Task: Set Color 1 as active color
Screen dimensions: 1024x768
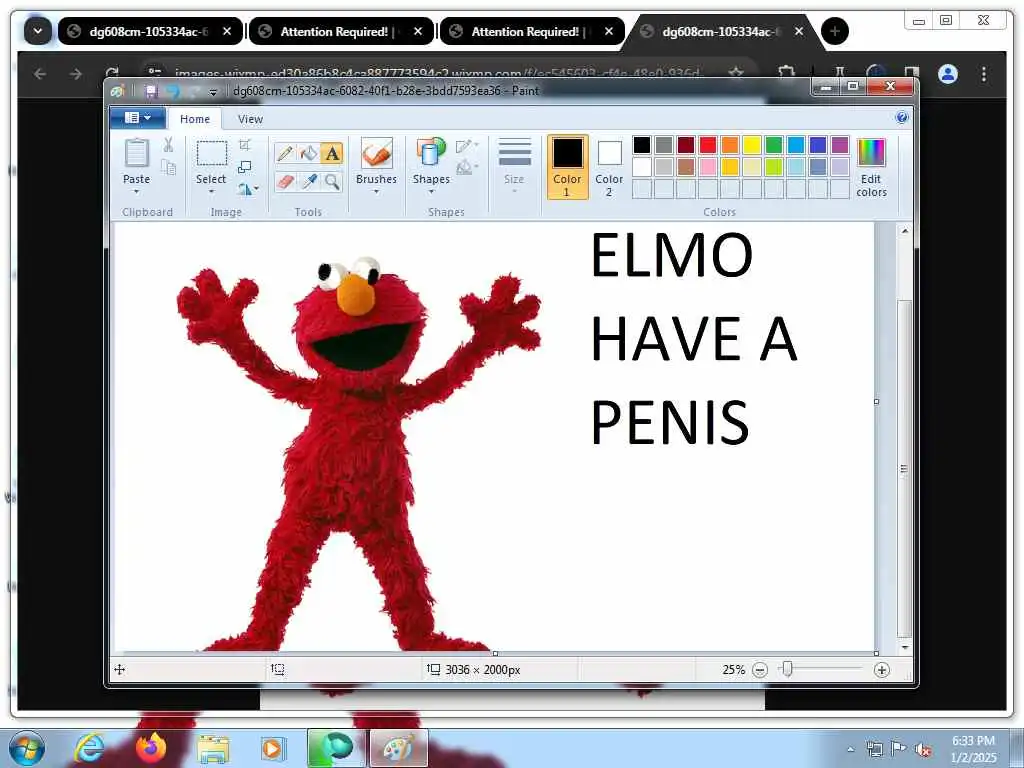Action: click(x=568, y=167)
